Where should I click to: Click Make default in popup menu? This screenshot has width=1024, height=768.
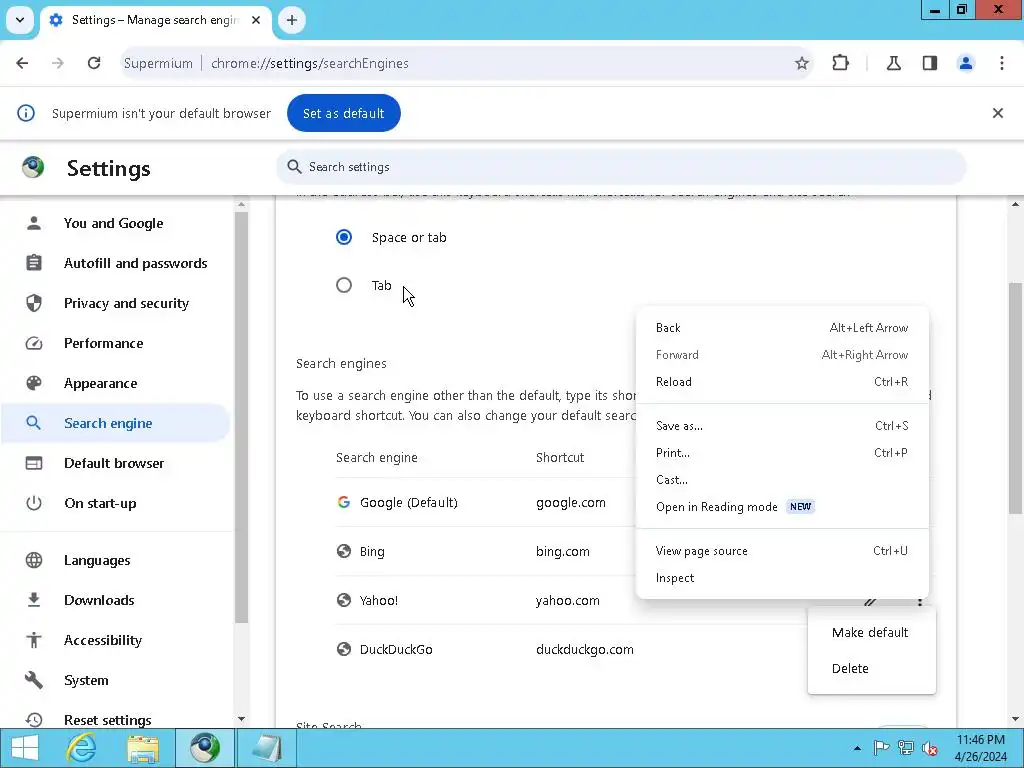point(871,632)
